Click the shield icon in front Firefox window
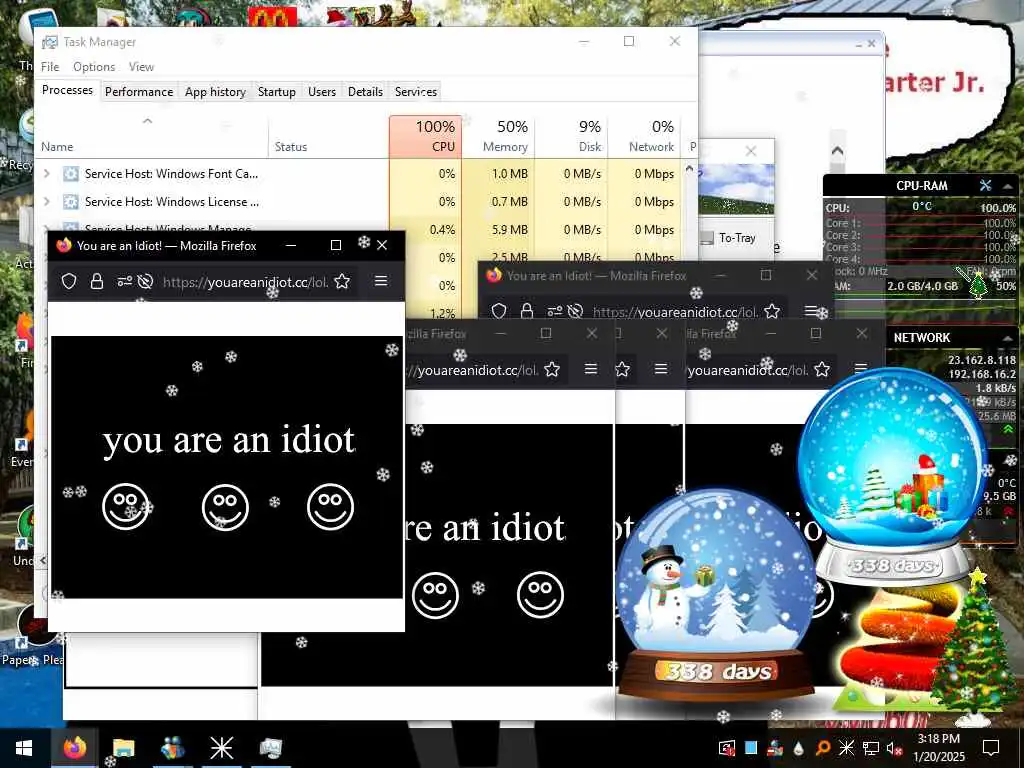Viewport: 1024px width, 768px height. (69, 281)
